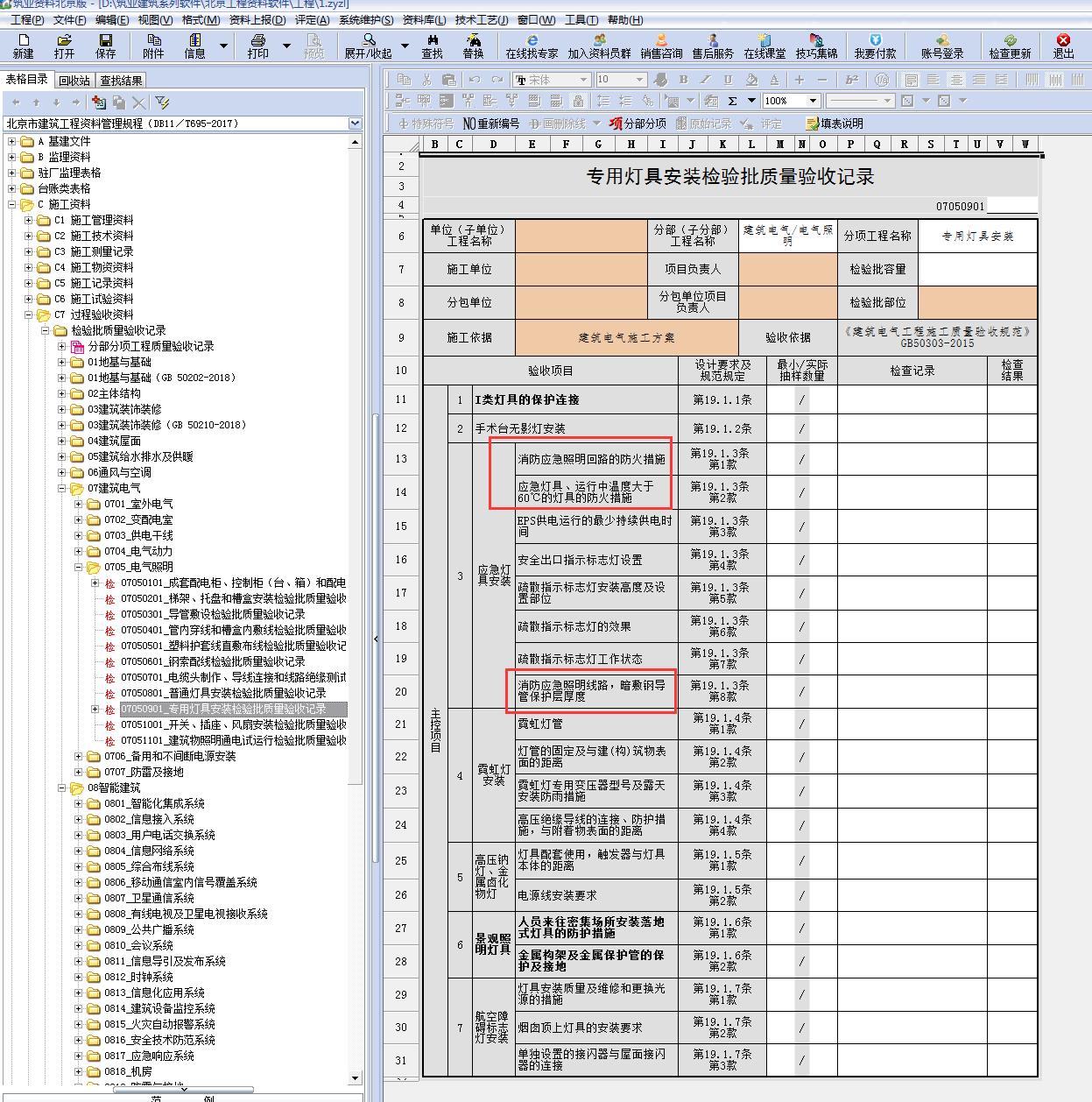This screenshot has height=1102, width=1092.
Task: Toggle underline formatting U
Action: pos(728,80)
